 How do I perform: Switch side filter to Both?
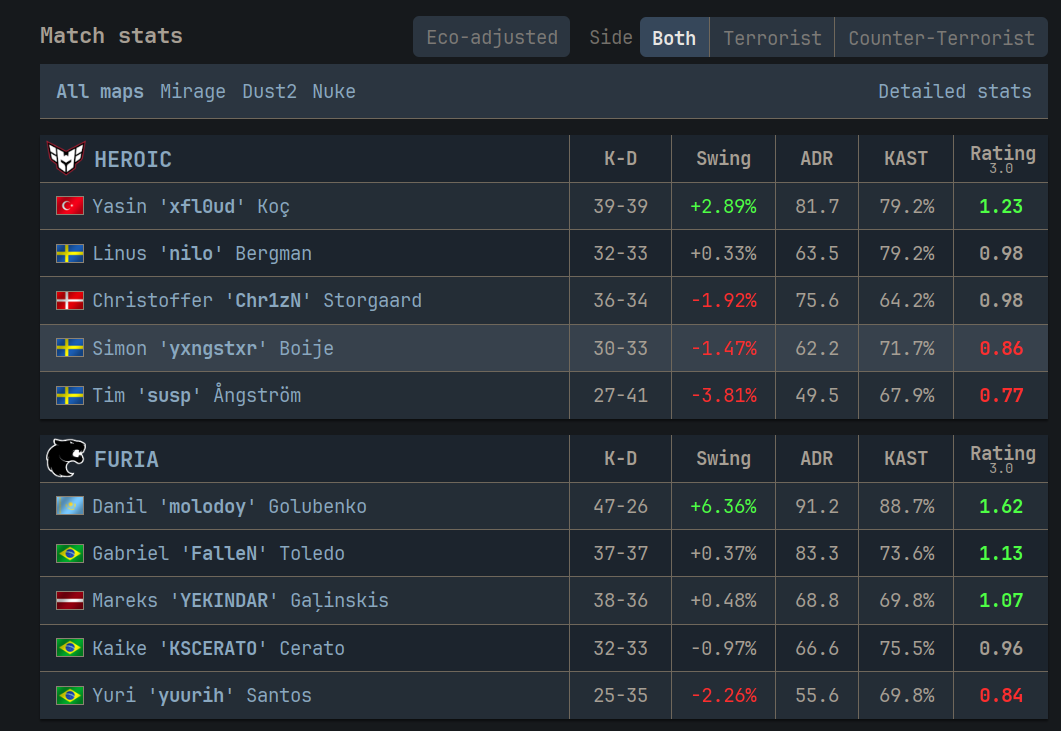coord(674,38)
